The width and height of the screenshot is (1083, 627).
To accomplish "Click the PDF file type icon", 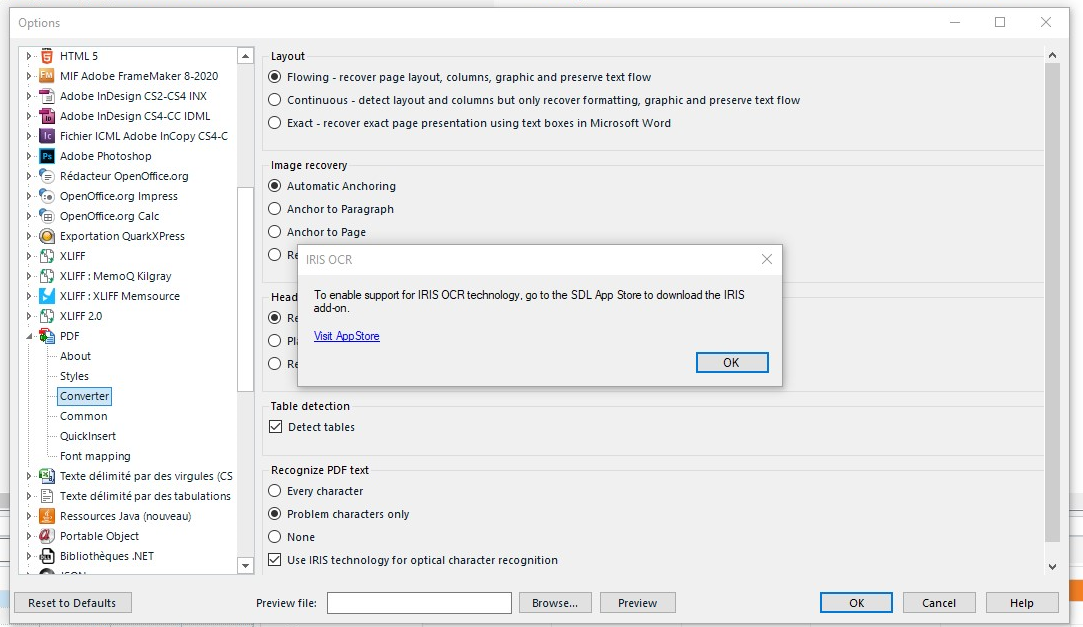I will pyautogui.click(x=47, y=336).
